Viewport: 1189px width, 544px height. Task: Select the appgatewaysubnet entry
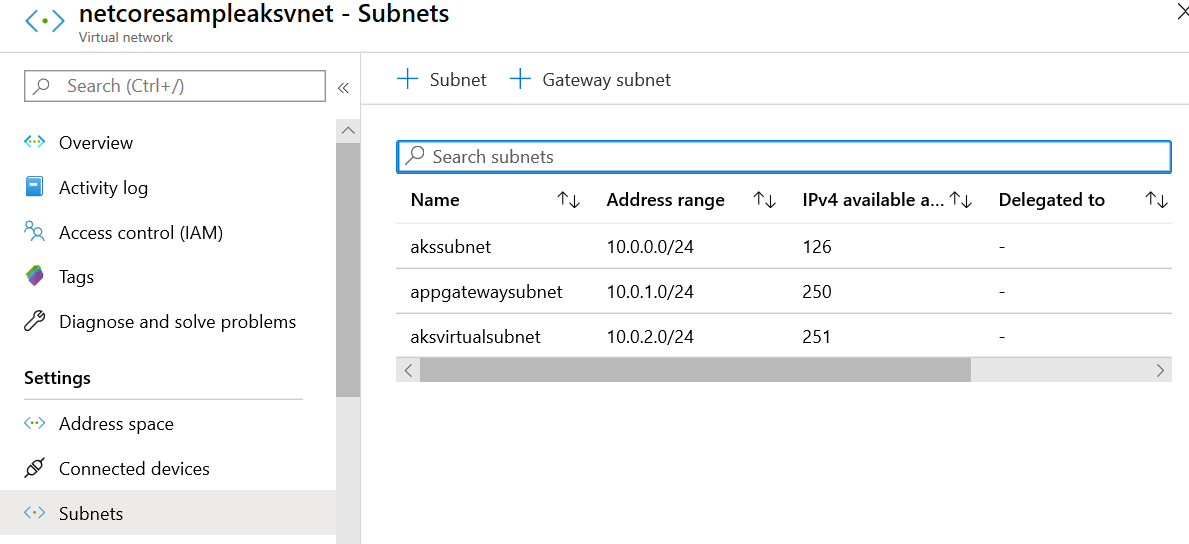[486, 292]
